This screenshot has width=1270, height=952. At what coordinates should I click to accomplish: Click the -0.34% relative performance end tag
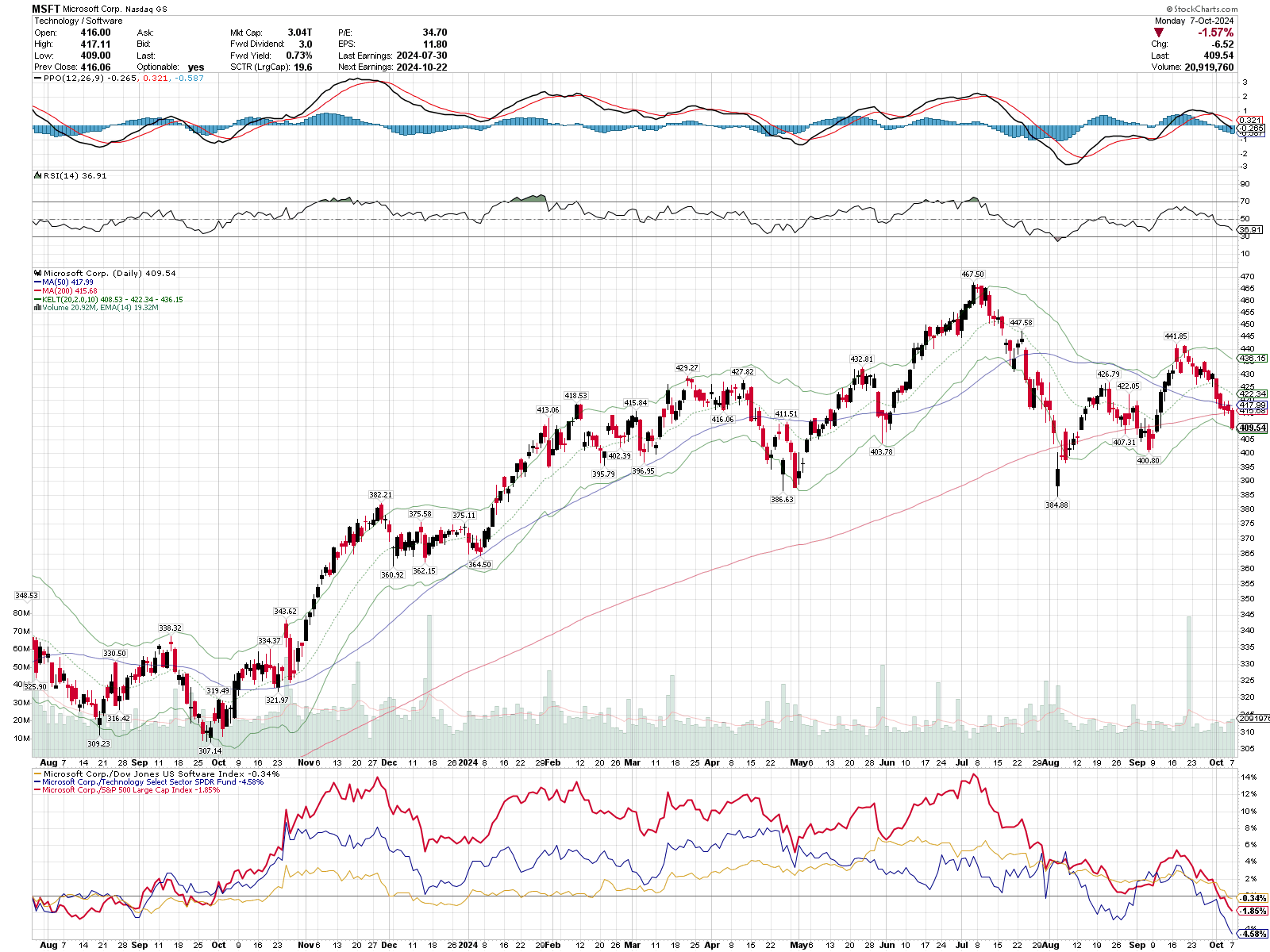point(1253,898)
